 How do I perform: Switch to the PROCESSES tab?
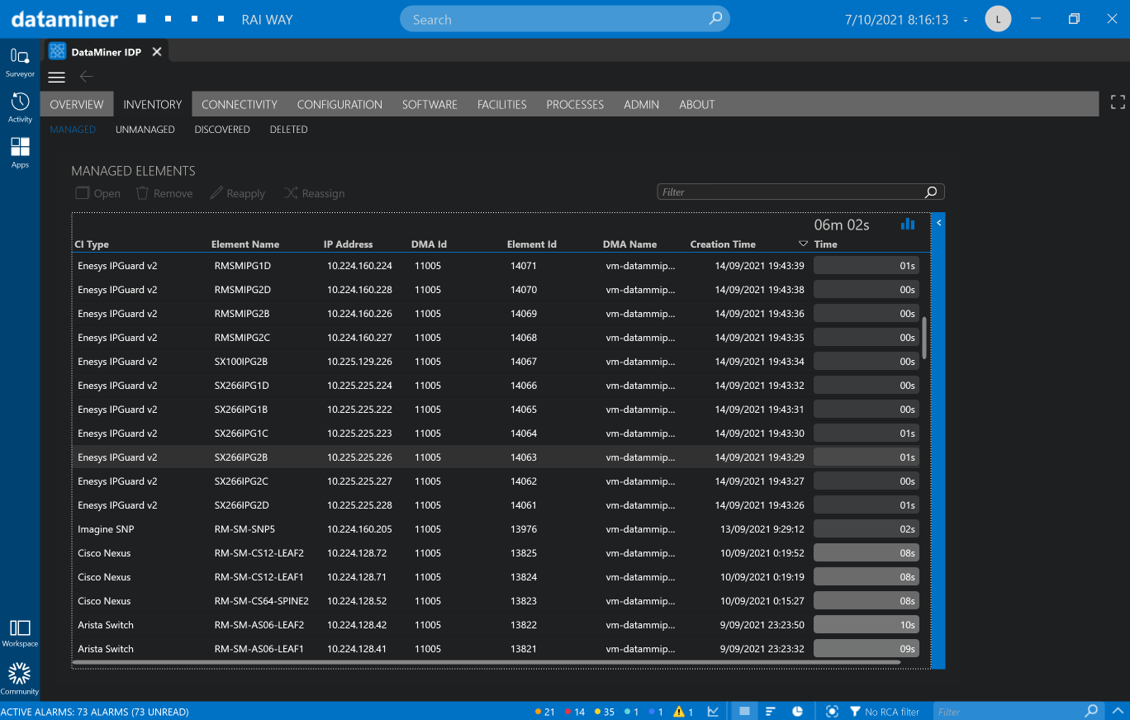[x=575, y=105]
